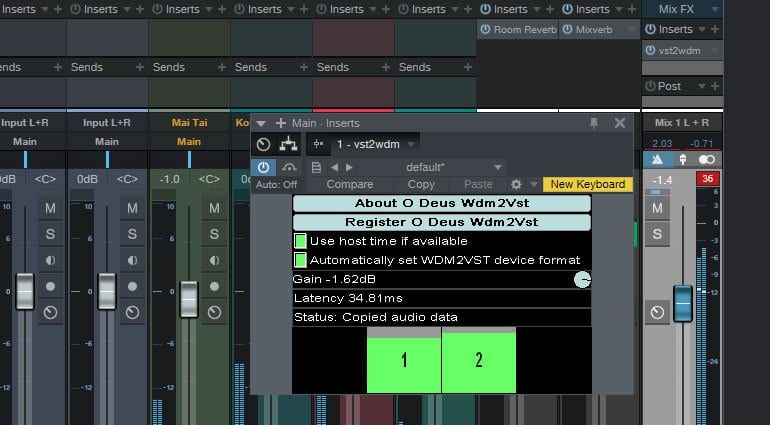Arm record dot on Mai Tai channel

[214, 286]
